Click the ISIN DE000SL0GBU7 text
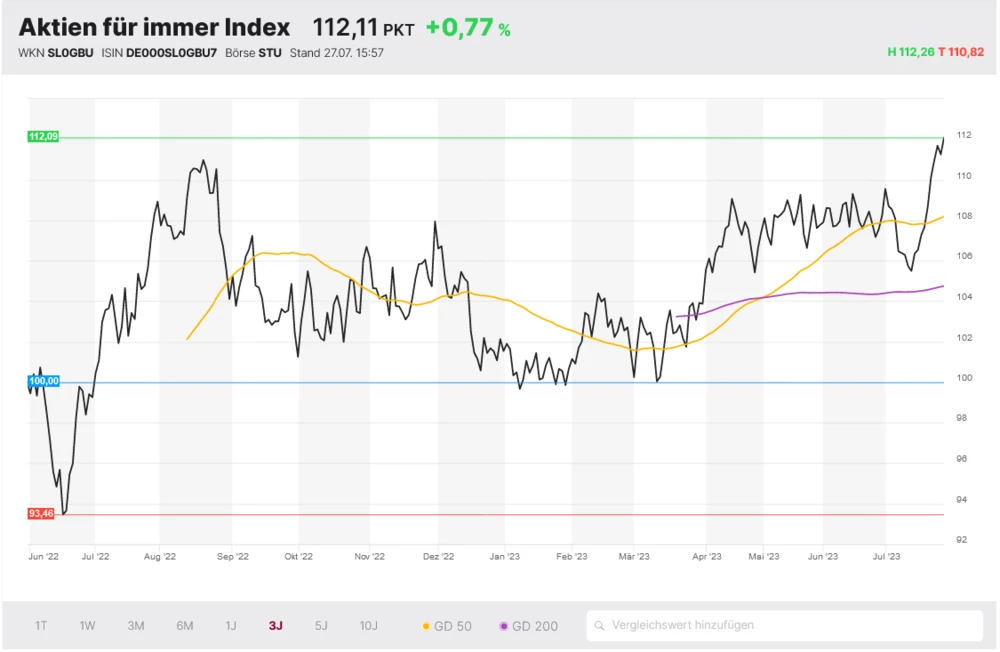Image resolution: width=1000 pixels, height=652 pixels. click(173, 53)
